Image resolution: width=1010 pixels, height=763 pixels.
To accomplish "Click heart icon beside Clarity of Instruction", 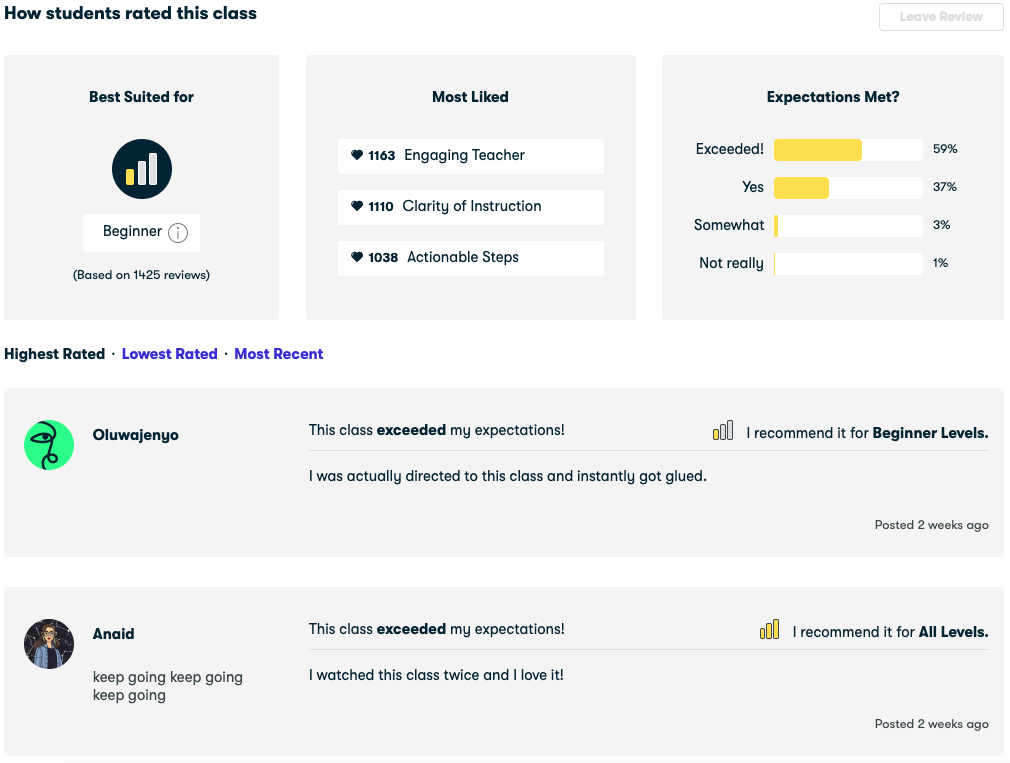I will coord(357,206).
